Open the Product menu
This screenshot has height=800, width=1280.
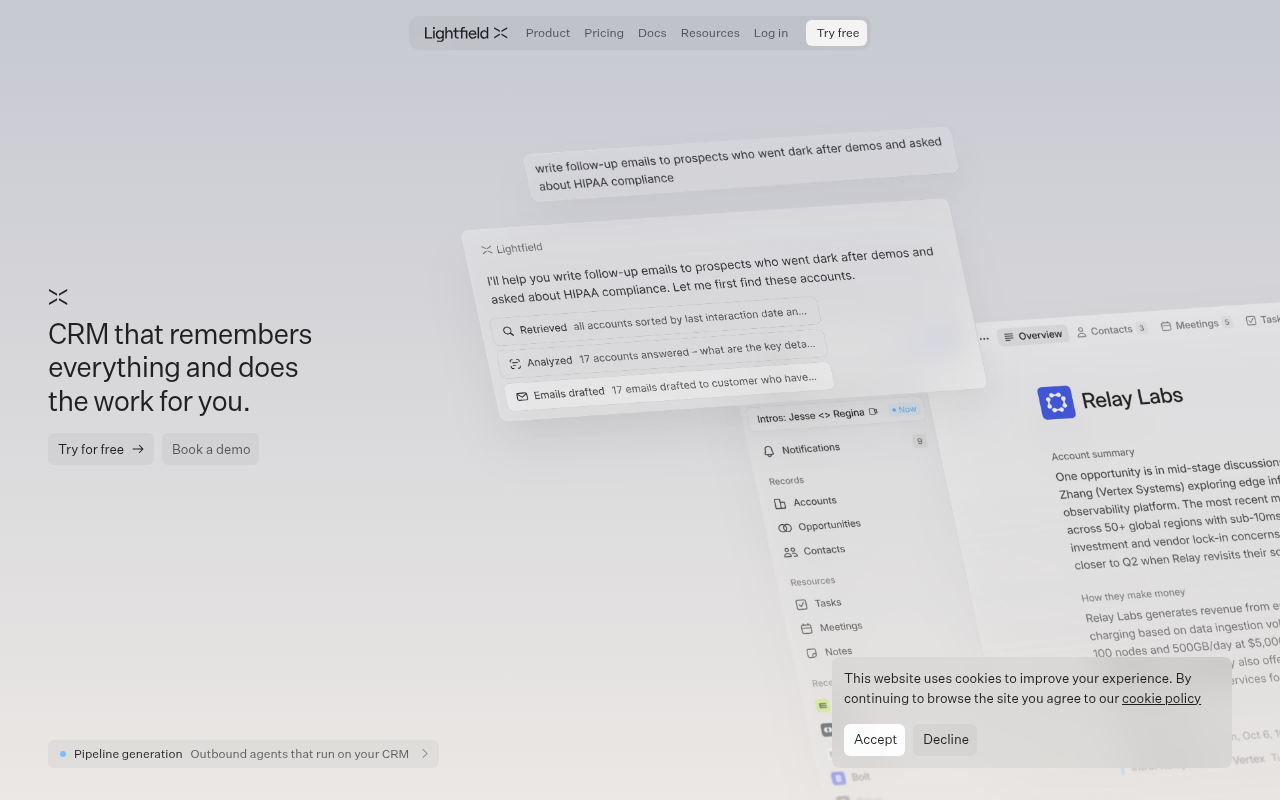(548, 33)
